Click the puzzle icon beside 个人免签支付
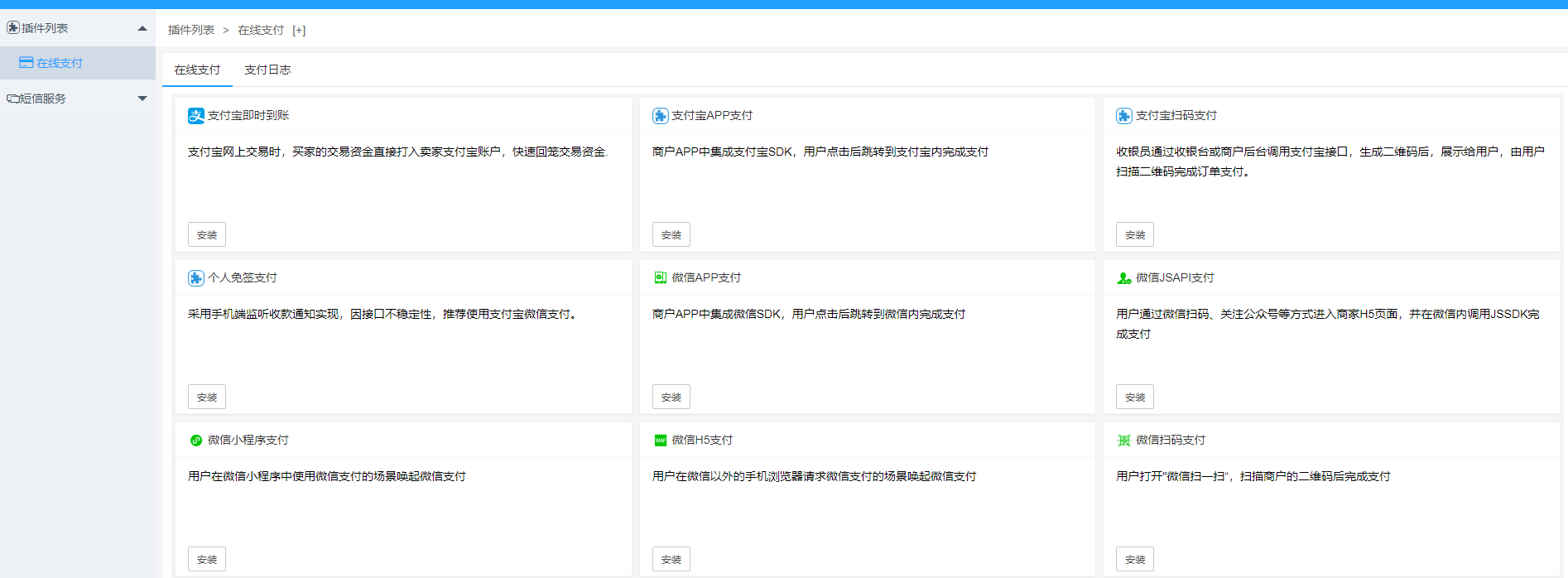This screenshot has width=1568, height=578. pyautogui.click(x=195, y=278)
